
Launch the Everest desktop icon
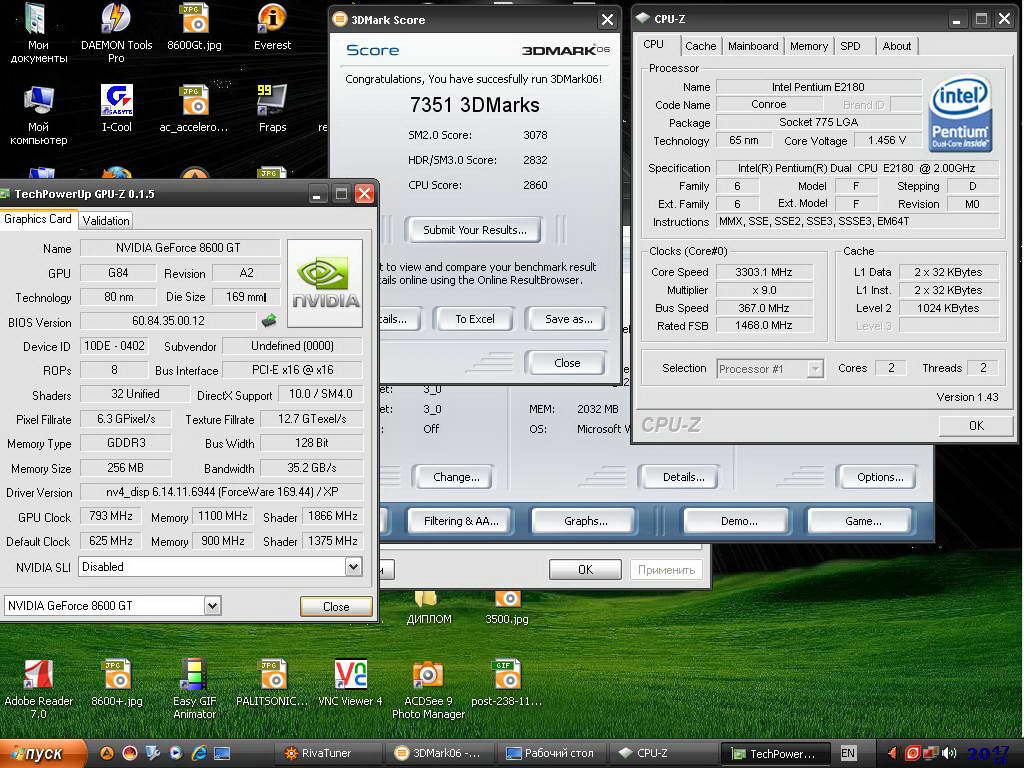(x=272, y=27)
